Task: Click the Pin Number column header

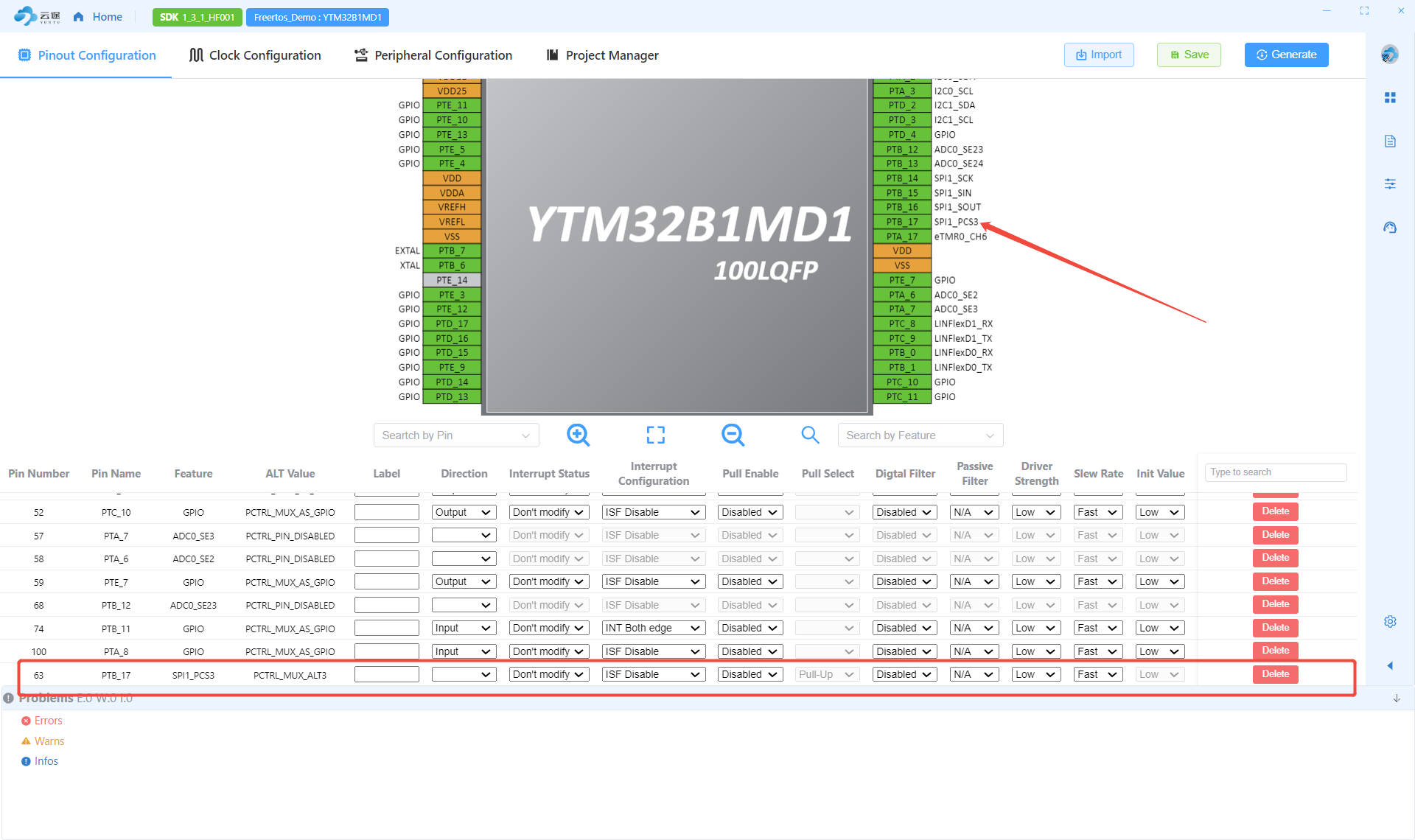Action: click(38, 474)
